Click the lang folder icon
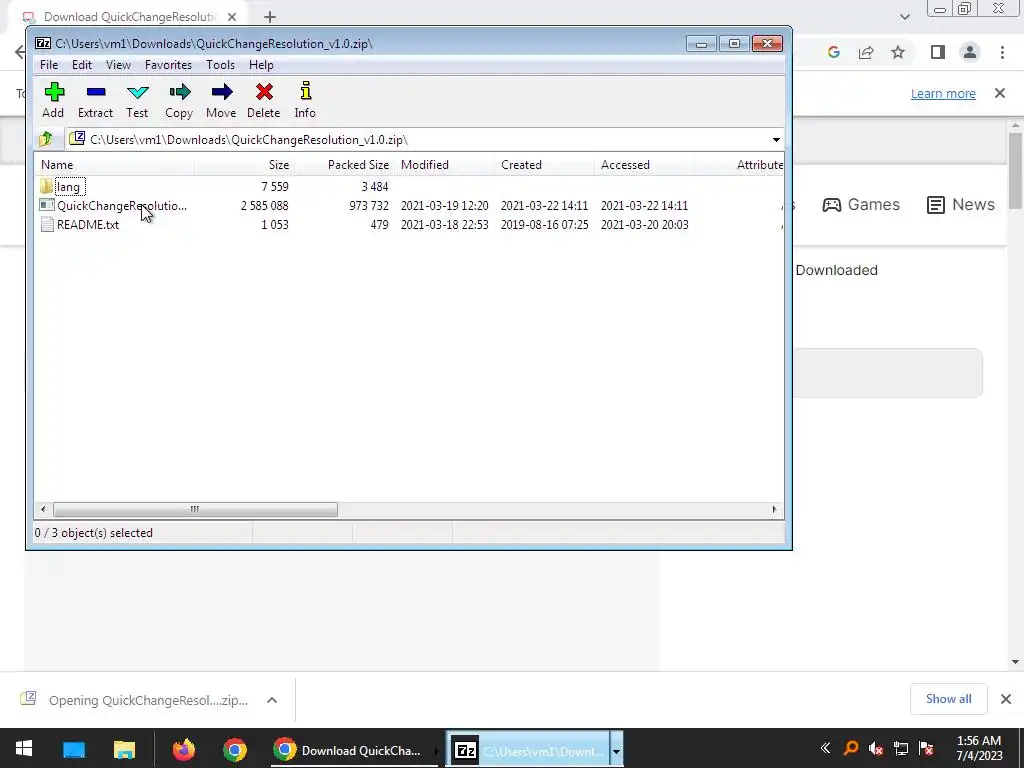Screen dimensions: 1024x768 [46, 187]
